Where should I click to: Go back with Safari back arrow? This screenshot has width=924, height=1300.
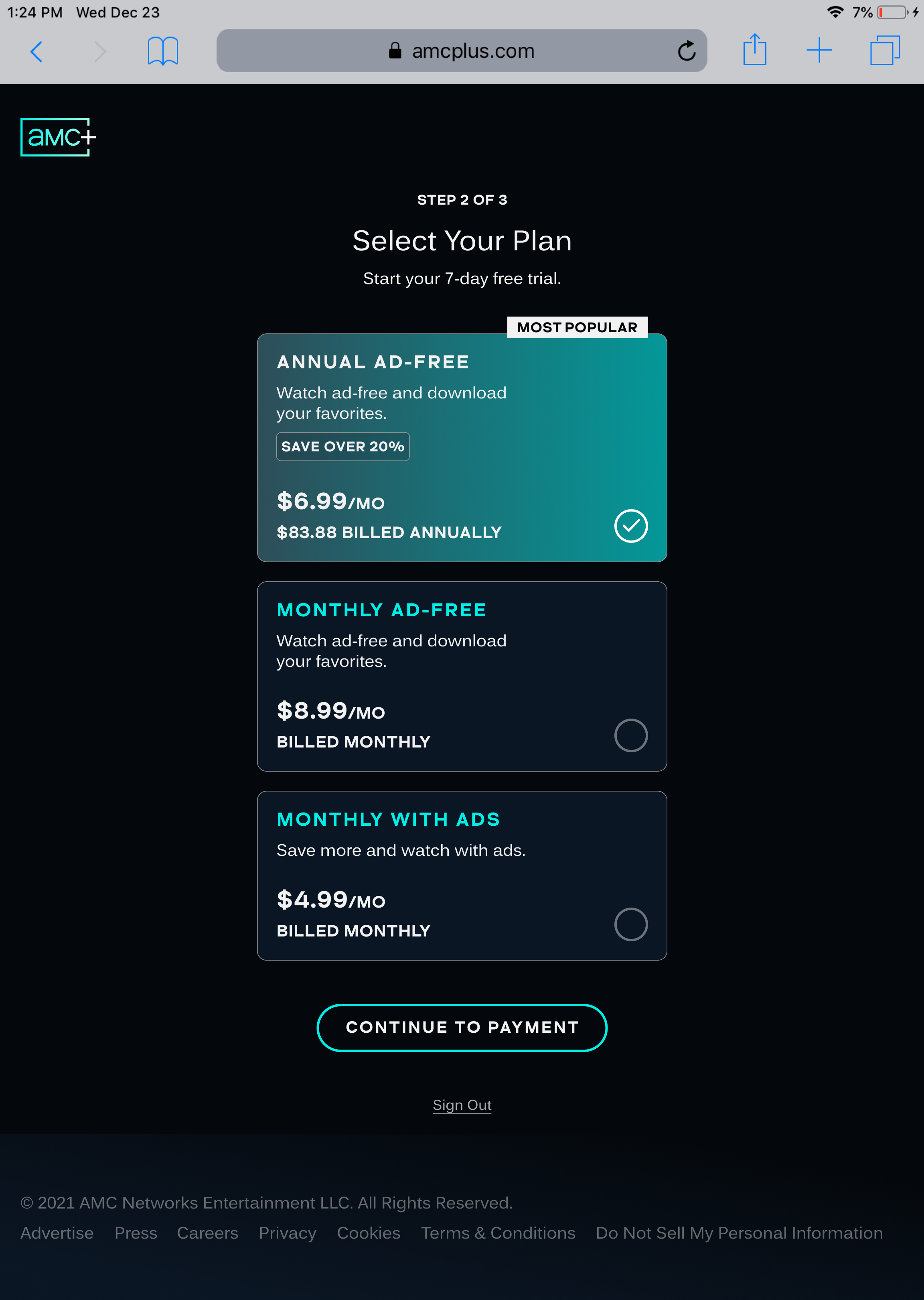tap(36, 51)
